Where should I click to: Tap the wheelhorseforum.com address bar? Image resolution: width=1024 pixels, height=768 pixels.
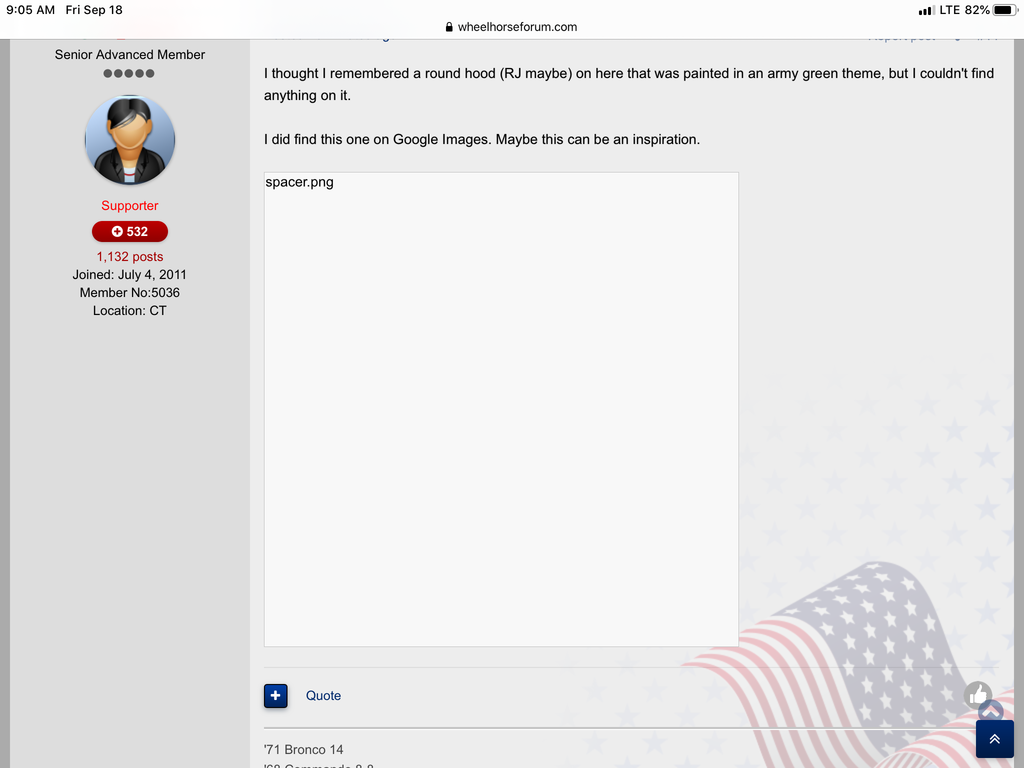(x=516, y=27)
